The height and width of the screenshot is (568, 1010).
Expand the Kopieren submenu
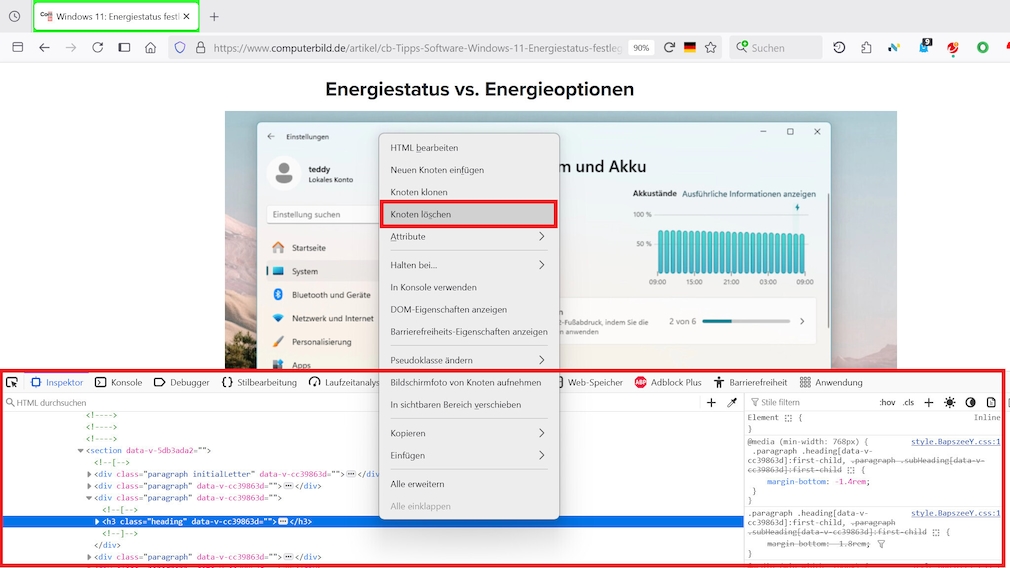click(469, 433)
